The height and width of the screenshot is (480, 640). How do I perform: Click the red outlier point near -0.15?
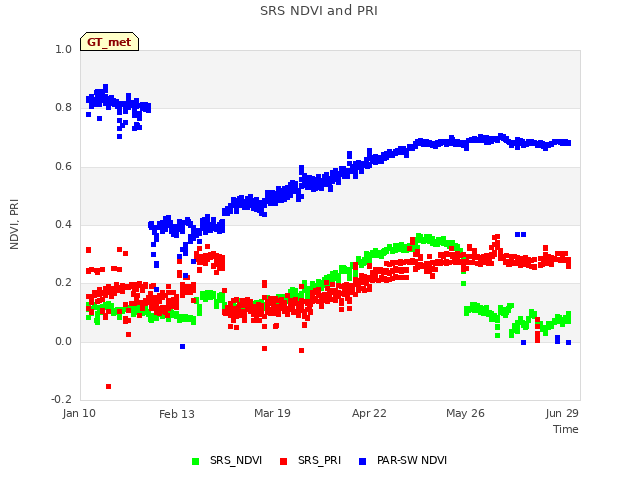coord(109,387)
